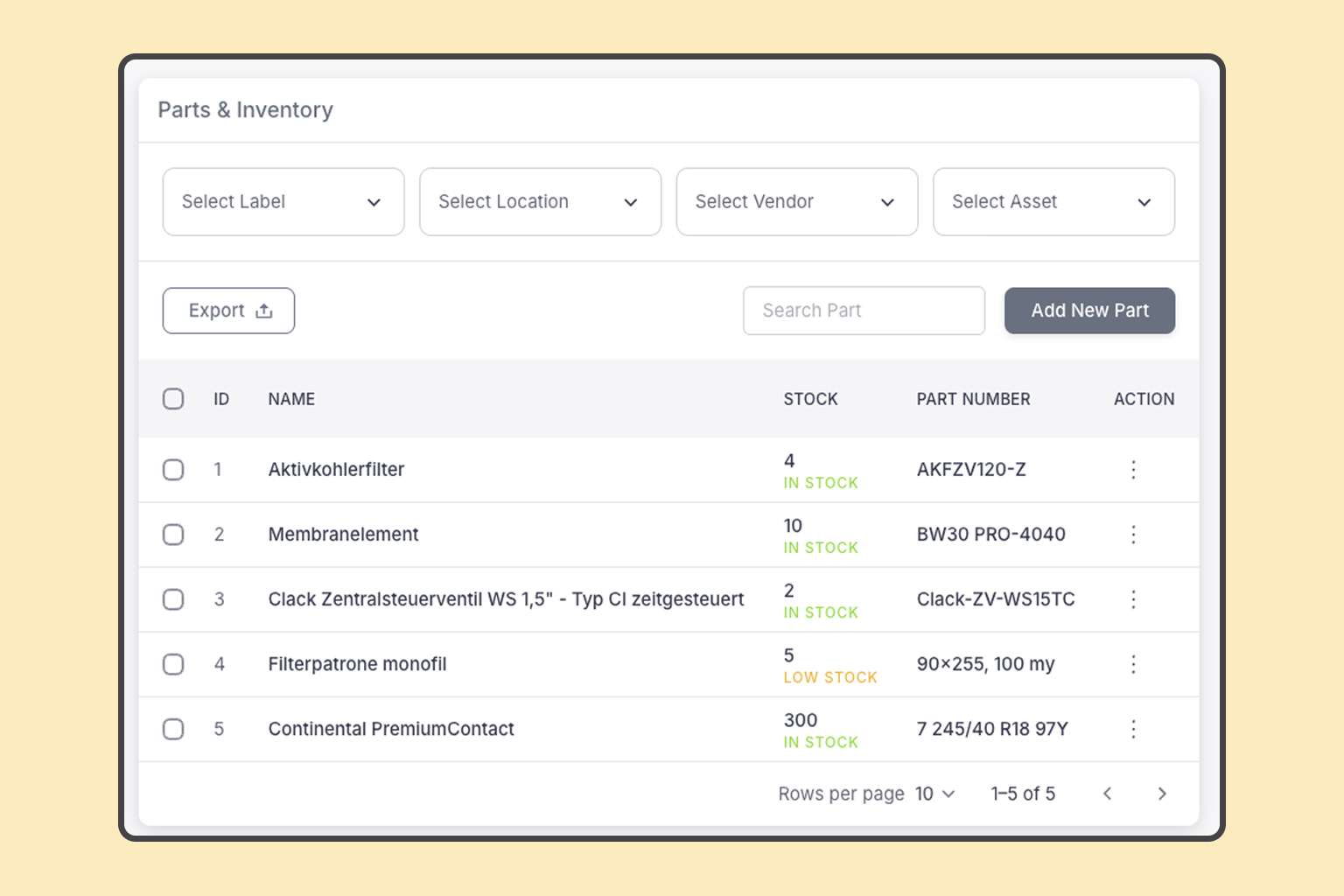Click the stock value 300
Image resolution: width=1344 pixels, height=896 pixels.
pos(801,720)
